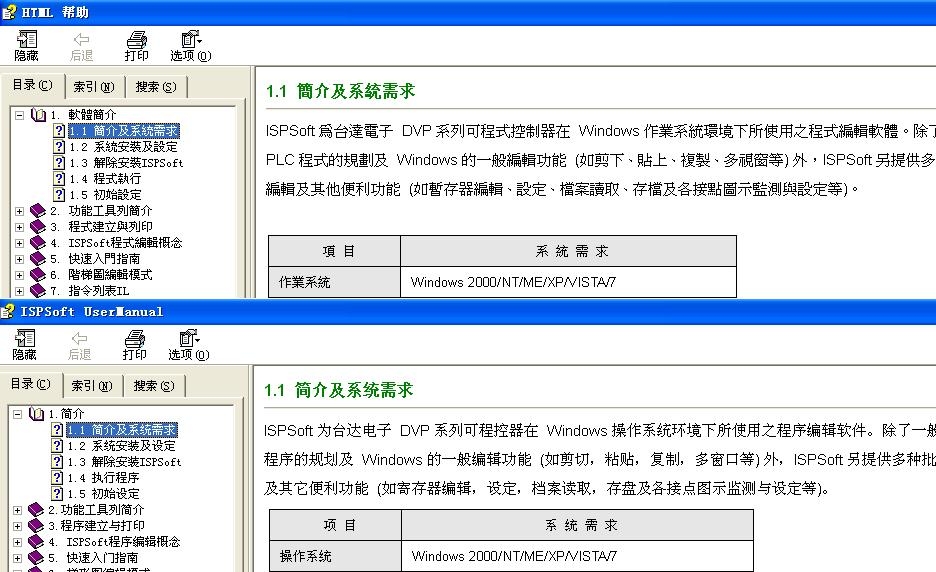Screen dimensions: 936x572
Task: Open topic 1.4 程式執行
Action: [105, 179]
